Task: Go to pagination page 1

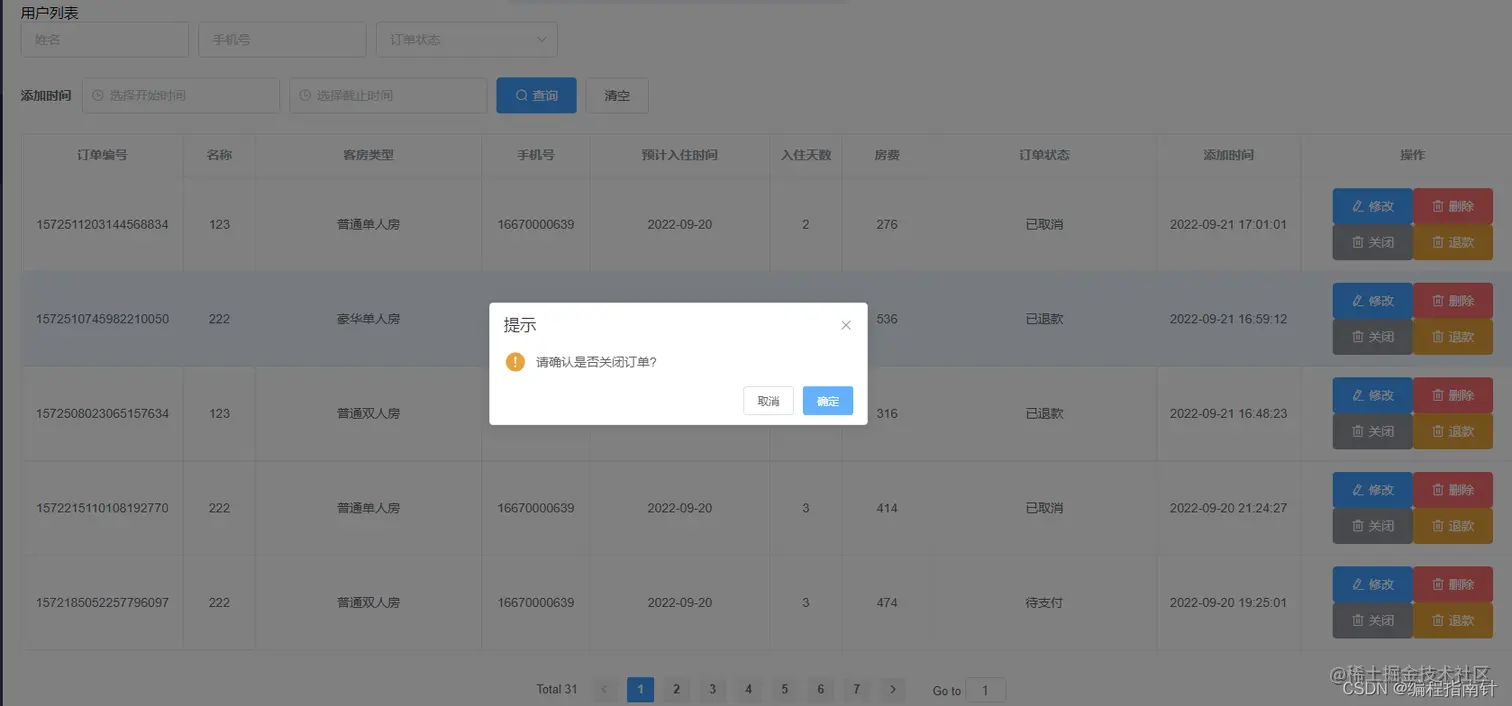Action: tap(641, 689)
